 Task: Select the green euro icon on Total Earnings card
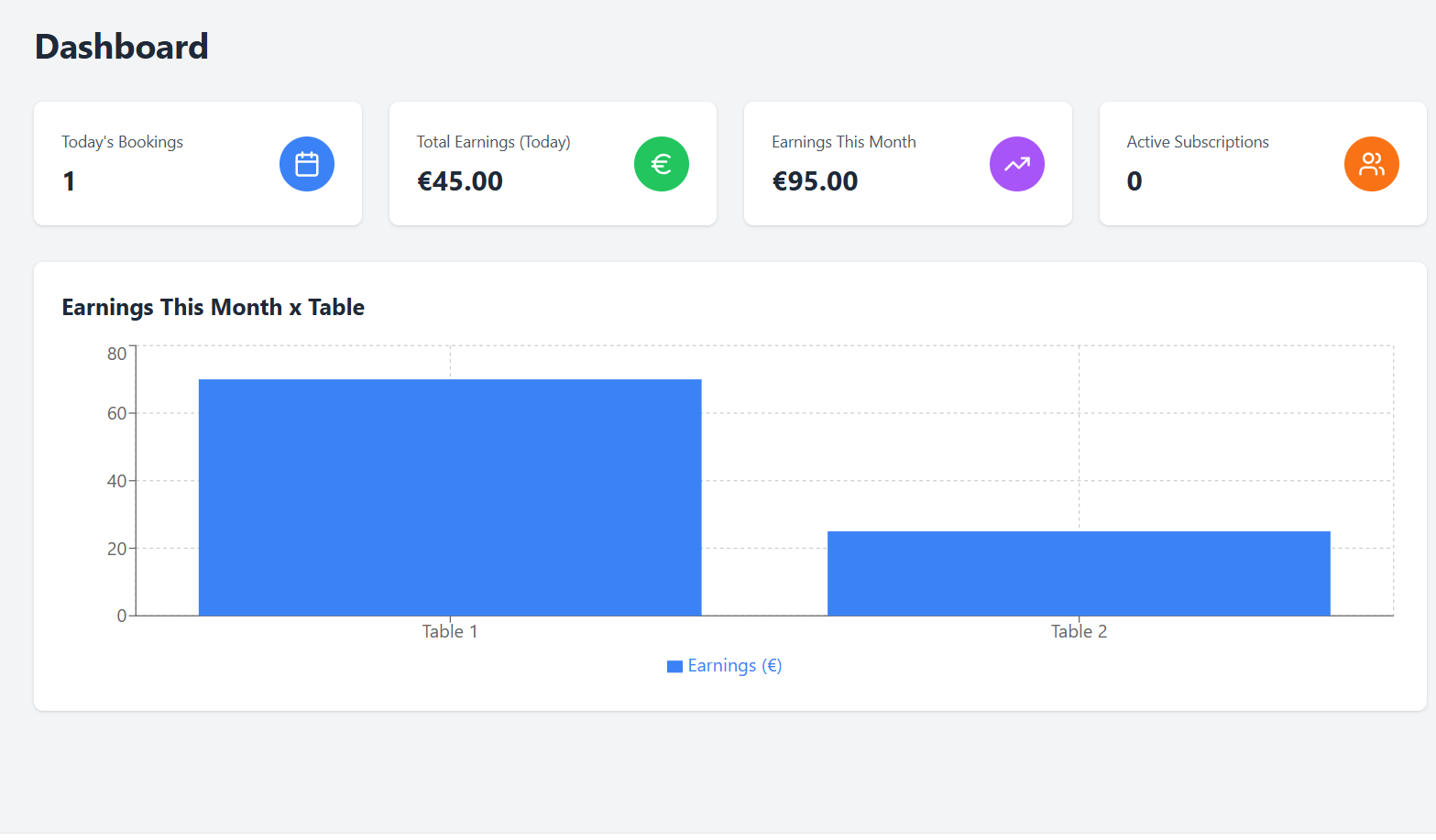pos(662,164)
